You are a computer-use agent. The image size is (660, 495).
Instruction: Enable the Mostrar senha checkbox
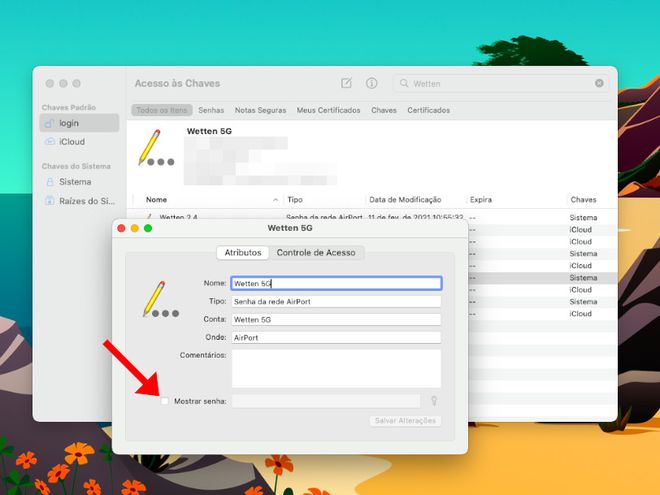pos(165,401)
